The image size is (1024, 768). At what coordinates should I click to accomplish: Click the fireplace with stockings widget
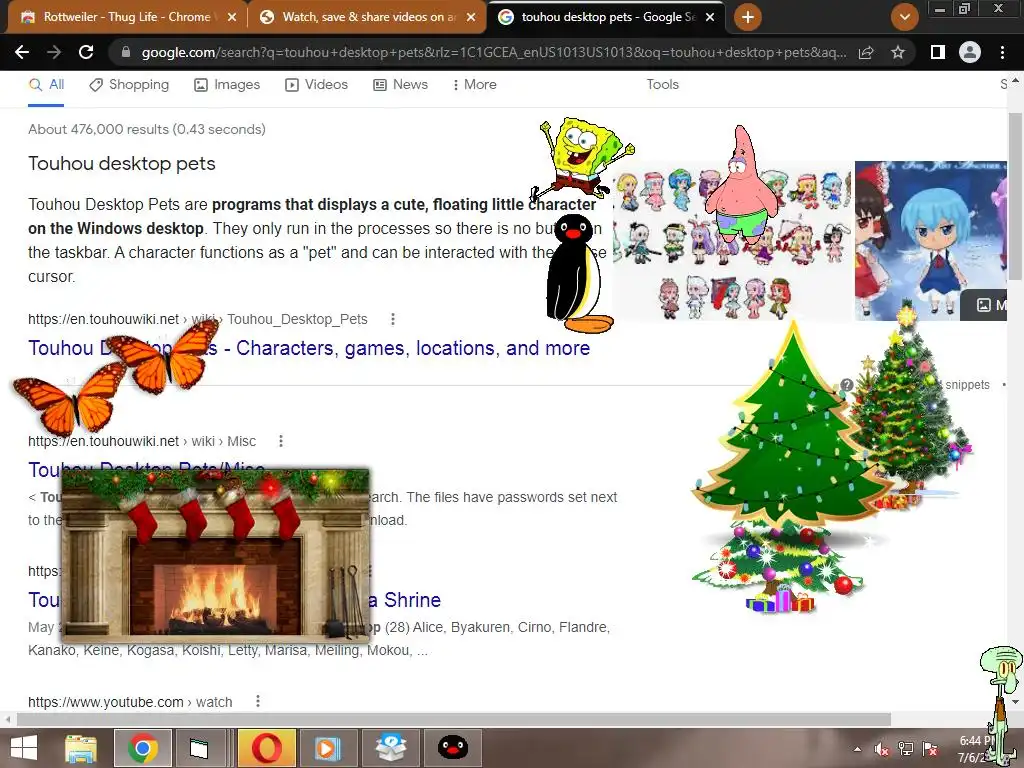click(216, 554)
